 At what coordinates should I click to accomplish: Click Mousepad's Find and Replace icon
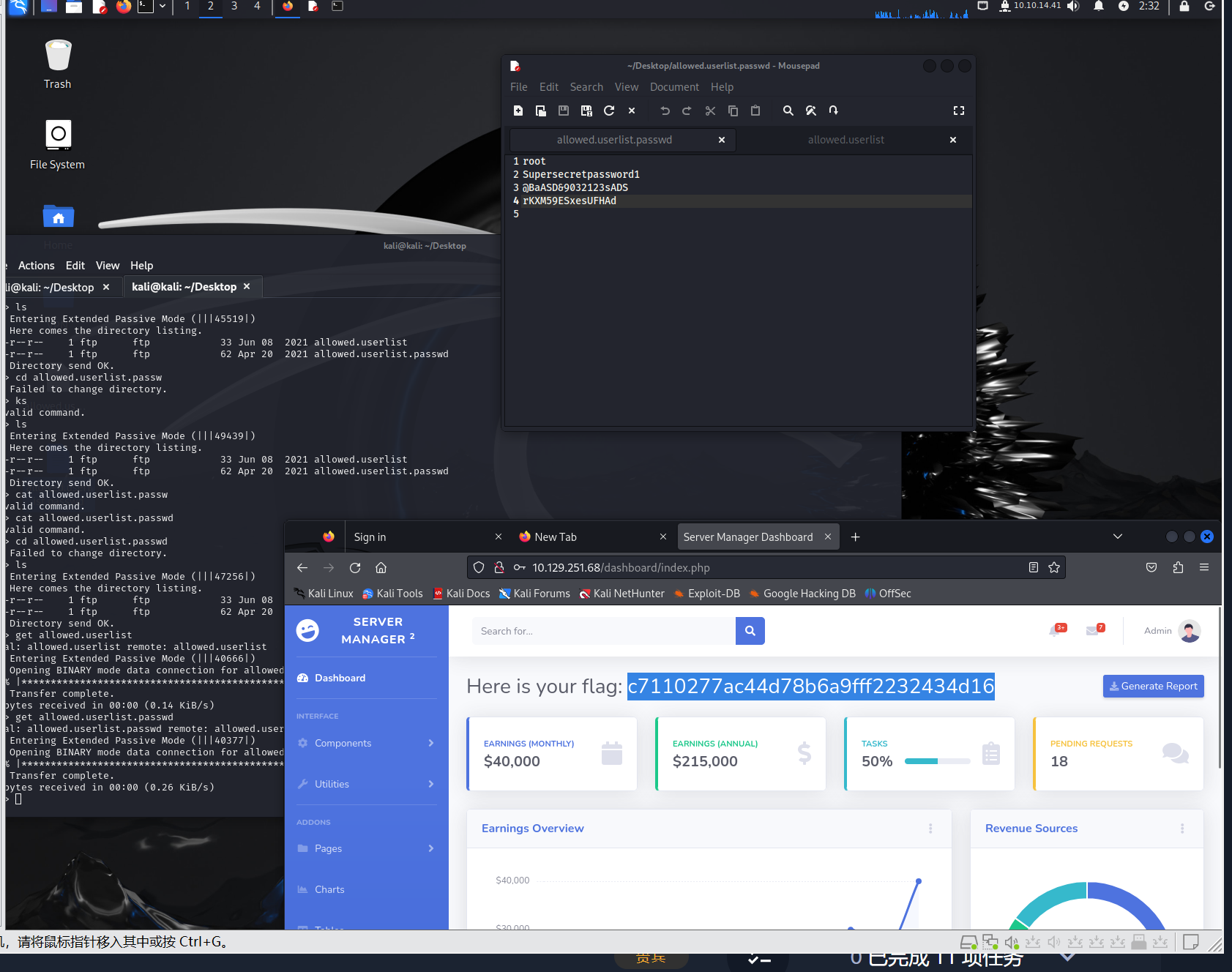[x=811, y=111]
